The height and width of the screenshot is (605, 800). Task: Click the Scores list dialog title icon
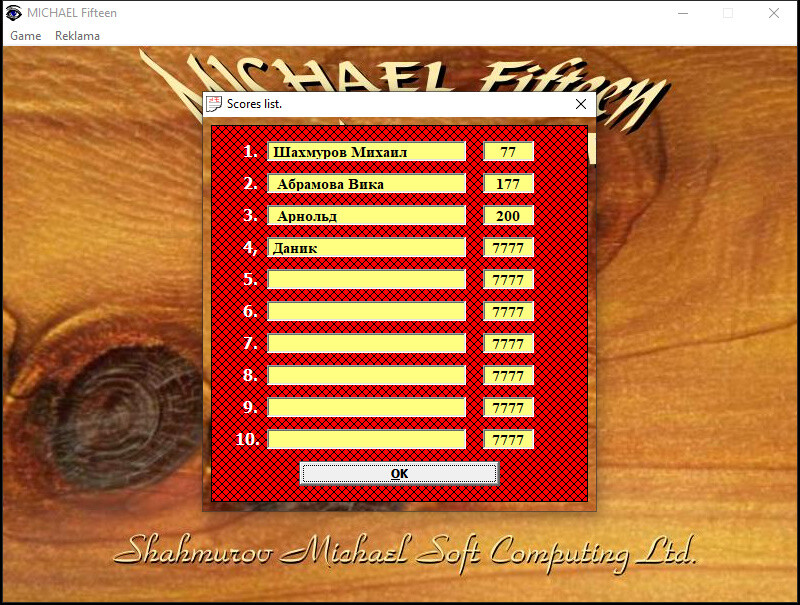tap(214, 104)
